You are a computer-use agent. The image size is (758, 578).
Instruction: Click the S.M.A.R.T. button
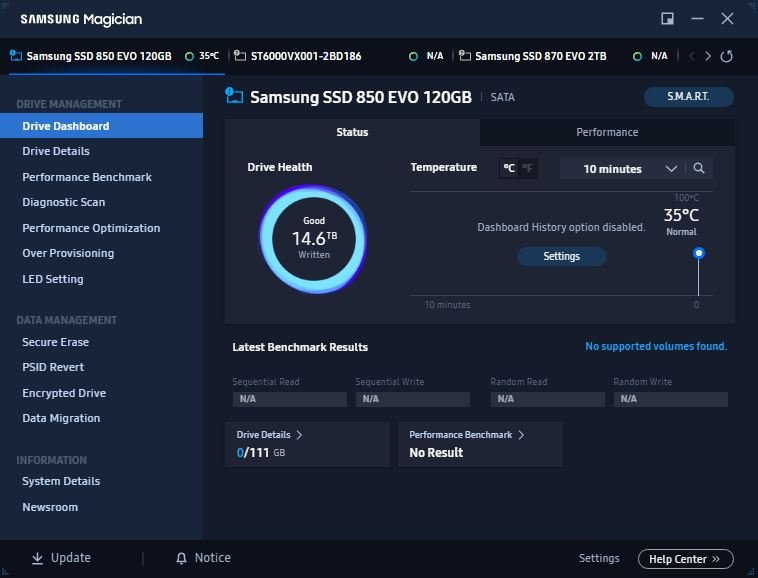[x=688, y=97]
